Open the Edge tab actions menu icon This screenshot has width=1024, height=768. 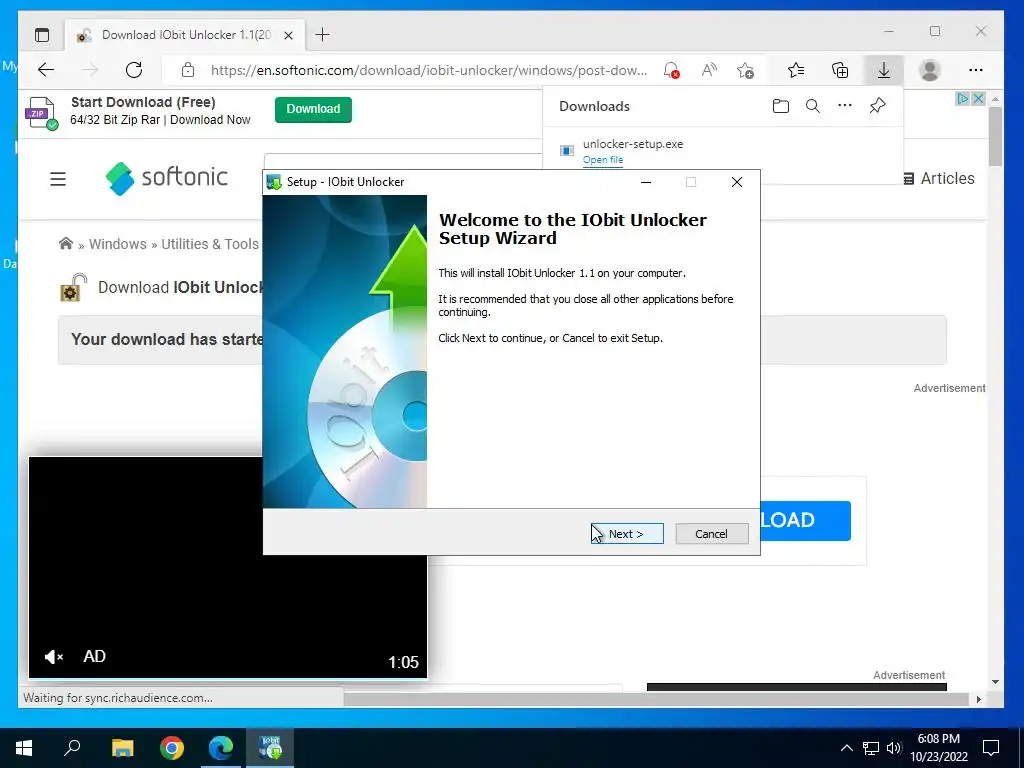(x=42, y=35)
